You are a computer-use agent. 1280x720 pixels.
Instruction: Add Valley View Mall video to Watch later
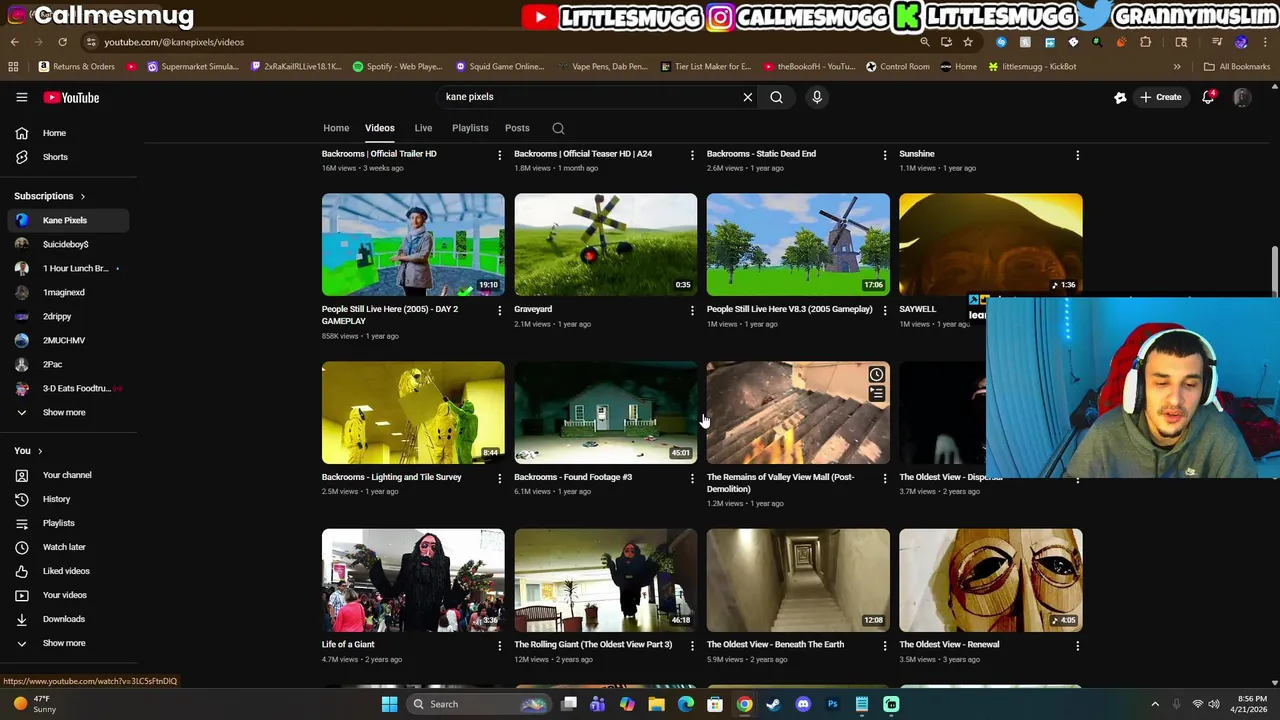876,375
